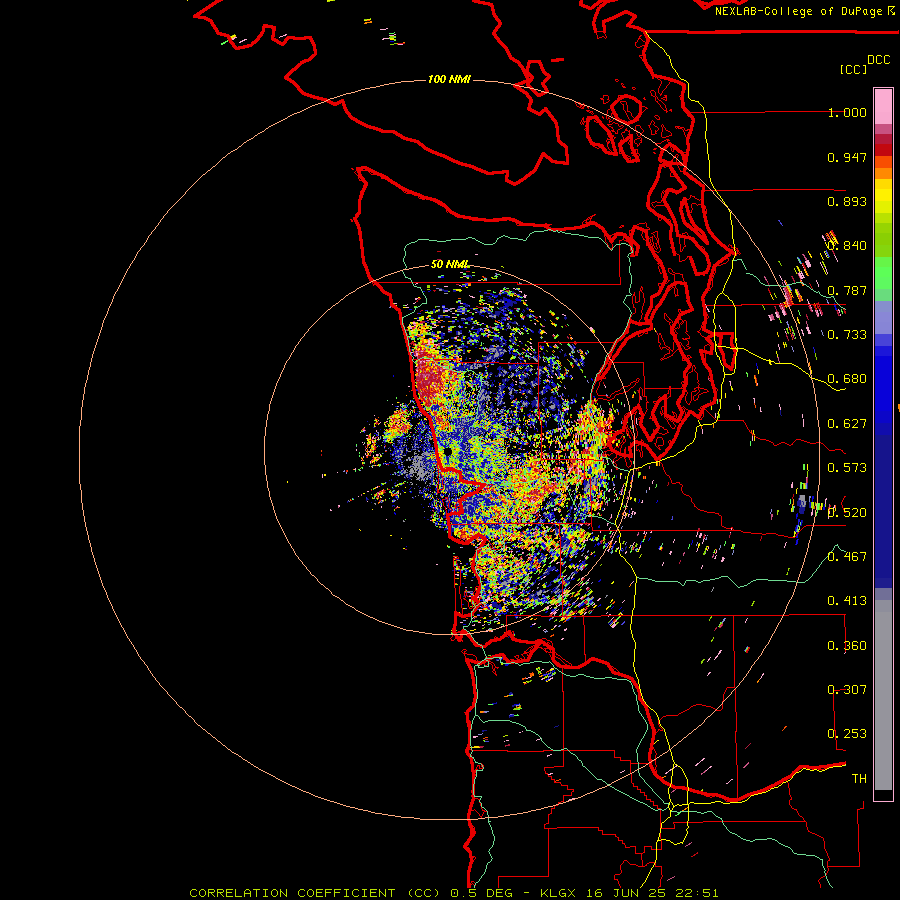900x900 pixels.
Task: Click the 0.467 scale value
Action: pyautogui.click(x=847, y=557)
